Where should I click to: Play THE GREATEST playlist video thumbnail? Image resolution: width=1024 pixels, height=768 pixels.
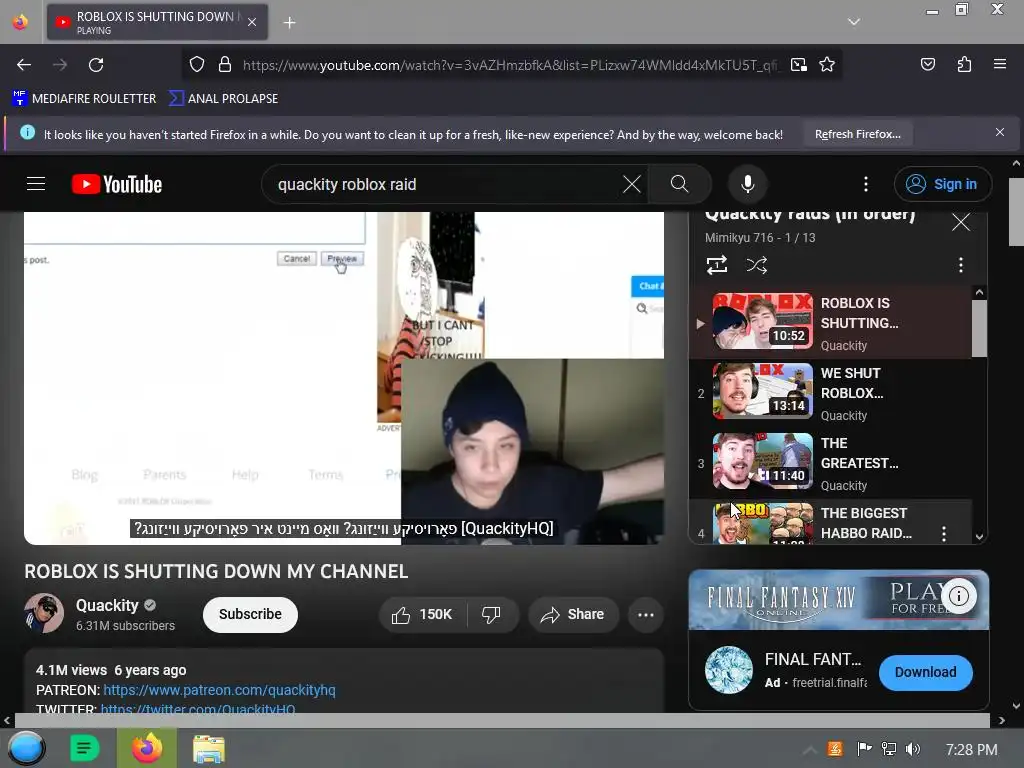(x=763, y=461)
